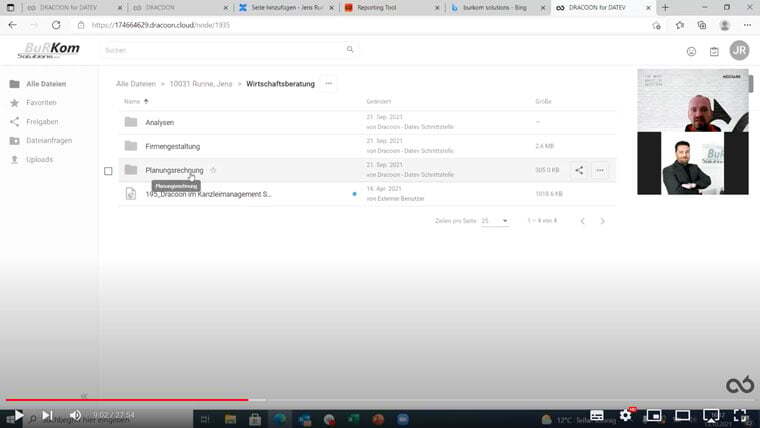Open browser settings and more menu
This screenshot has width=760, height=428.
click(x=747, y=25)
